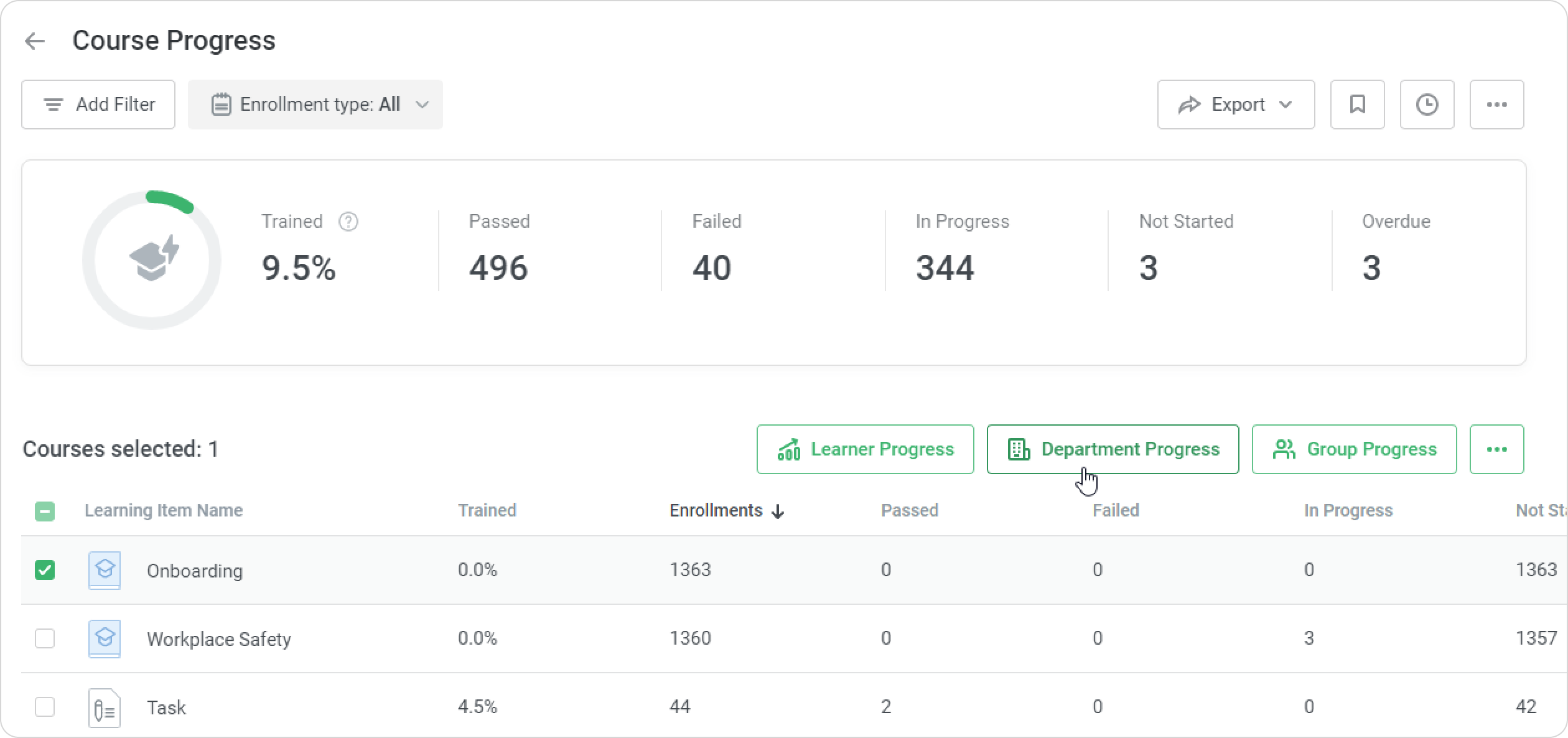Click the Add Filter button
The height and width of the screenshot is (738, 1568).
pyautogui.click(x=98, y=105)
